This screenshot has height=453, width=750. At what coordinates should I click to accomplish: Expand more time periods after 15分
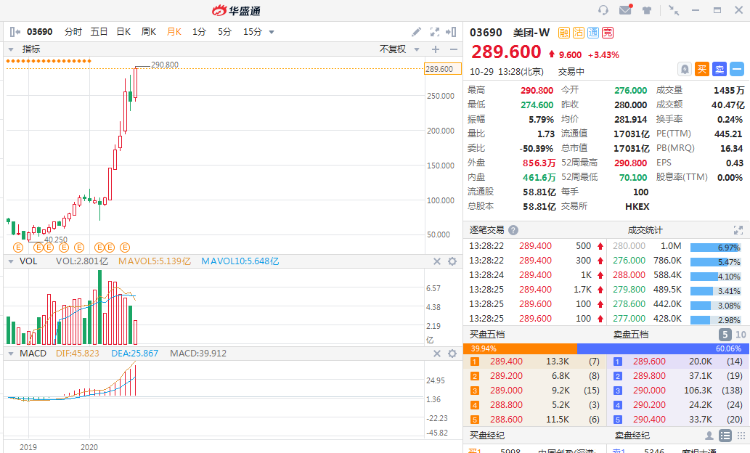click(272, 31)
